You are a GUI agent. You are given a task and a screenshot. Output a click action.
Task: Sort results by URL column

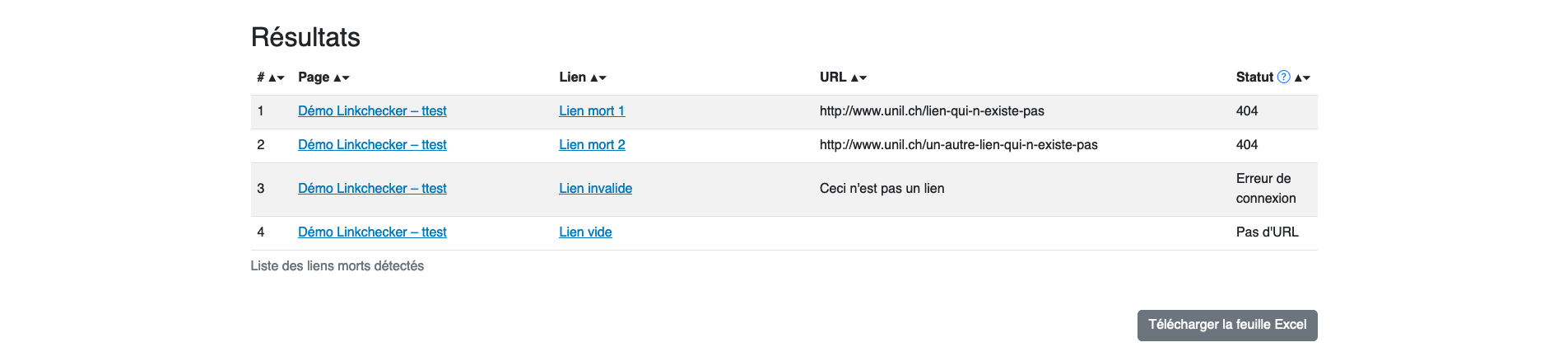pyautogui.click(x=858, y=77)
